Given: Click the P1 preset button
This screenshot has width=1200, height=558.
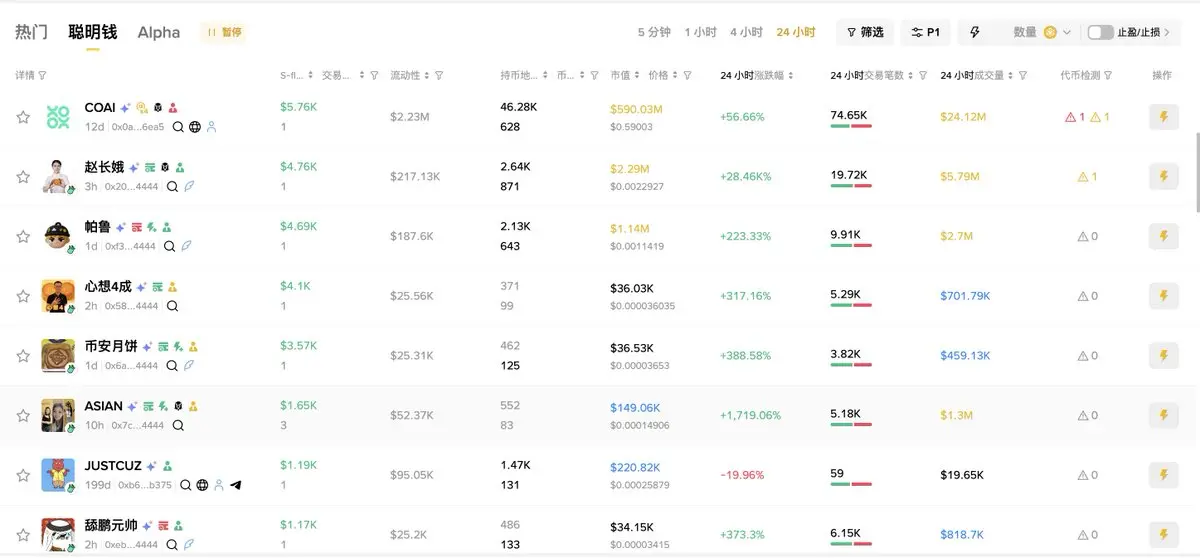Looking at the screenshot, I should [925, 32].
